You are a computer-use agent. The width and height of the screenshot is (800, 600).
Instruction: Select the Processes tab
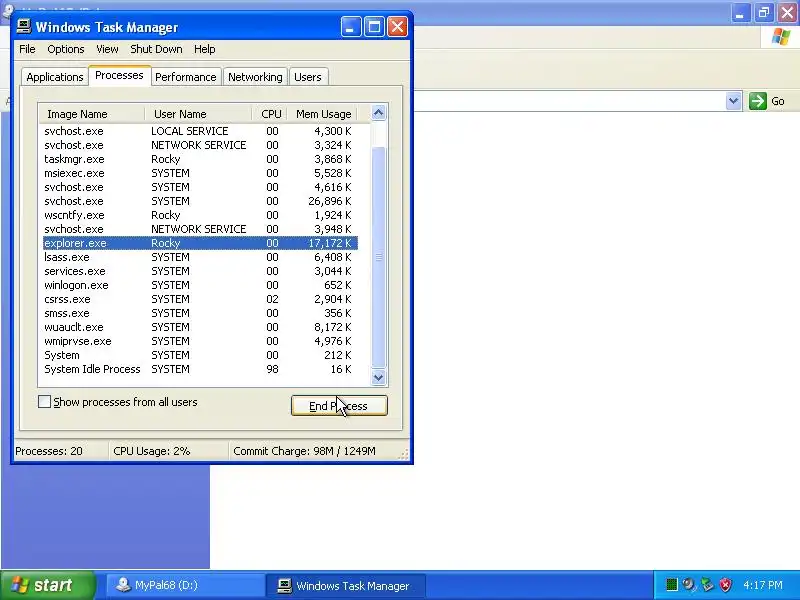119,76
